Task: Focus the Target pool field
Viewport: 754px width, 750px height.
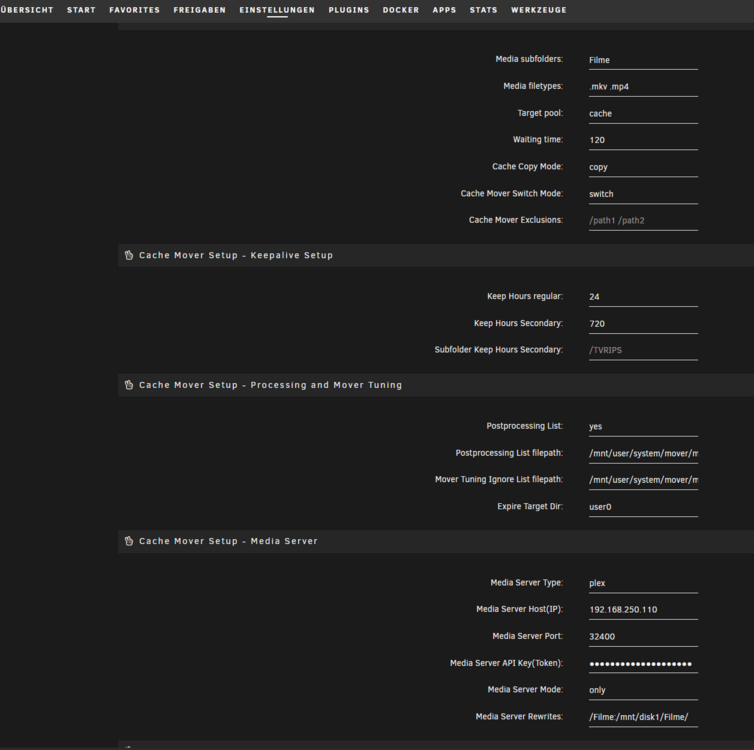Action: tap(643, 114)
